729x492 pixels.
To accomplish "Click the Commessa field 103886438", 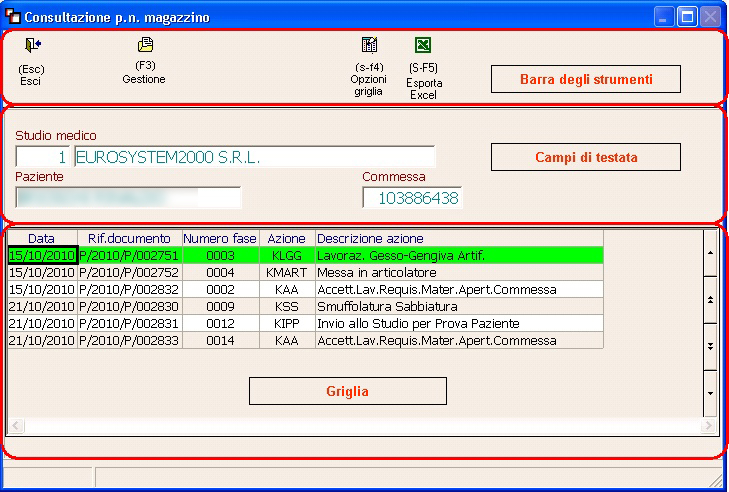I will click(x=412, y=198).
